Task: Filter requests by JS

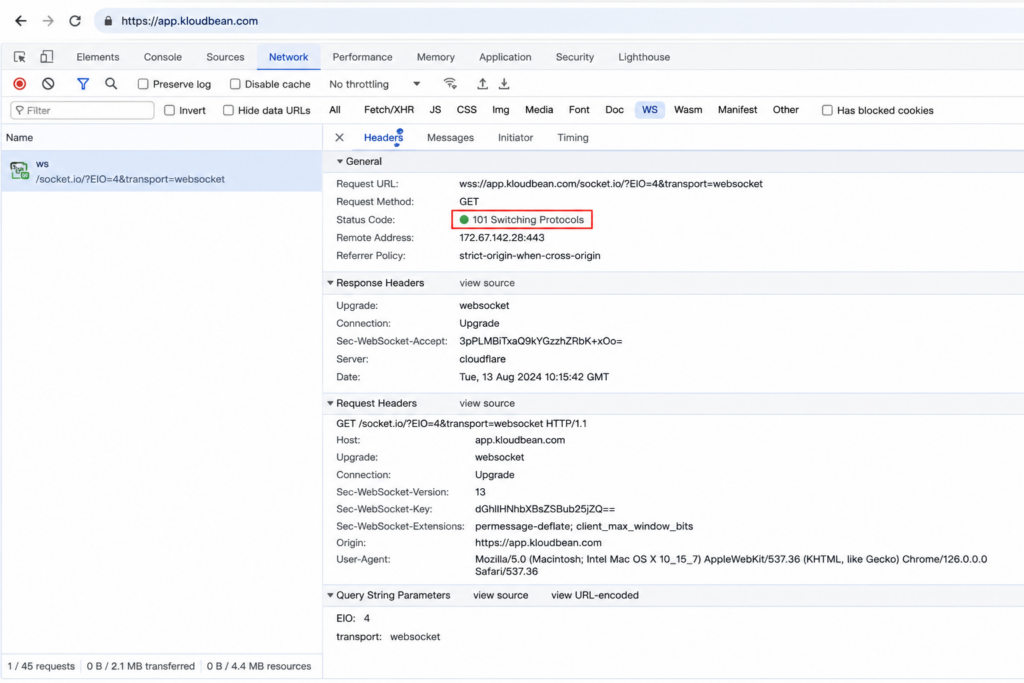Action: (x=435, y=110)
